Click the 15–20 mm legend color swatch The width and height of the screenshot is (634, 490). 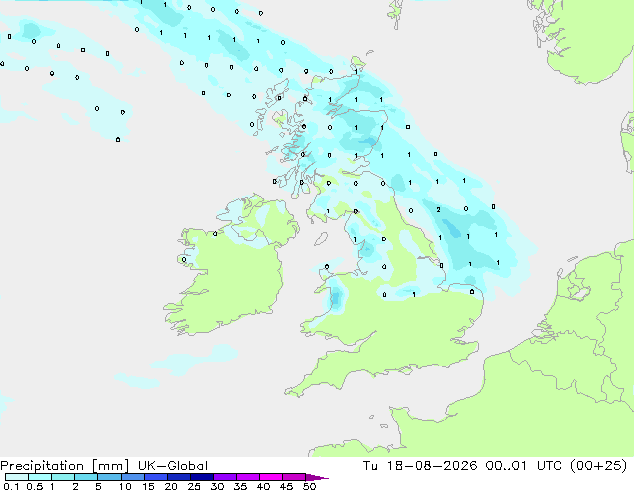tap(155, 477)
